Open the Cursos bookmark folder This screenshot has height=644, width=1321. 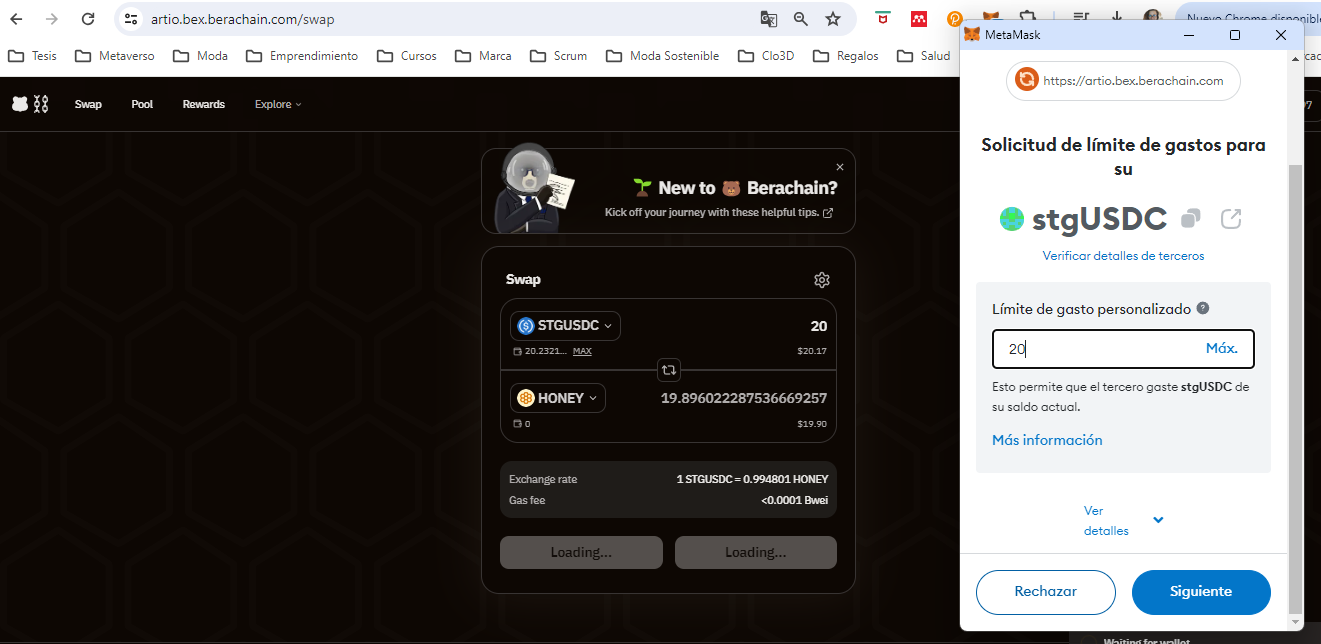coord(406,56)
